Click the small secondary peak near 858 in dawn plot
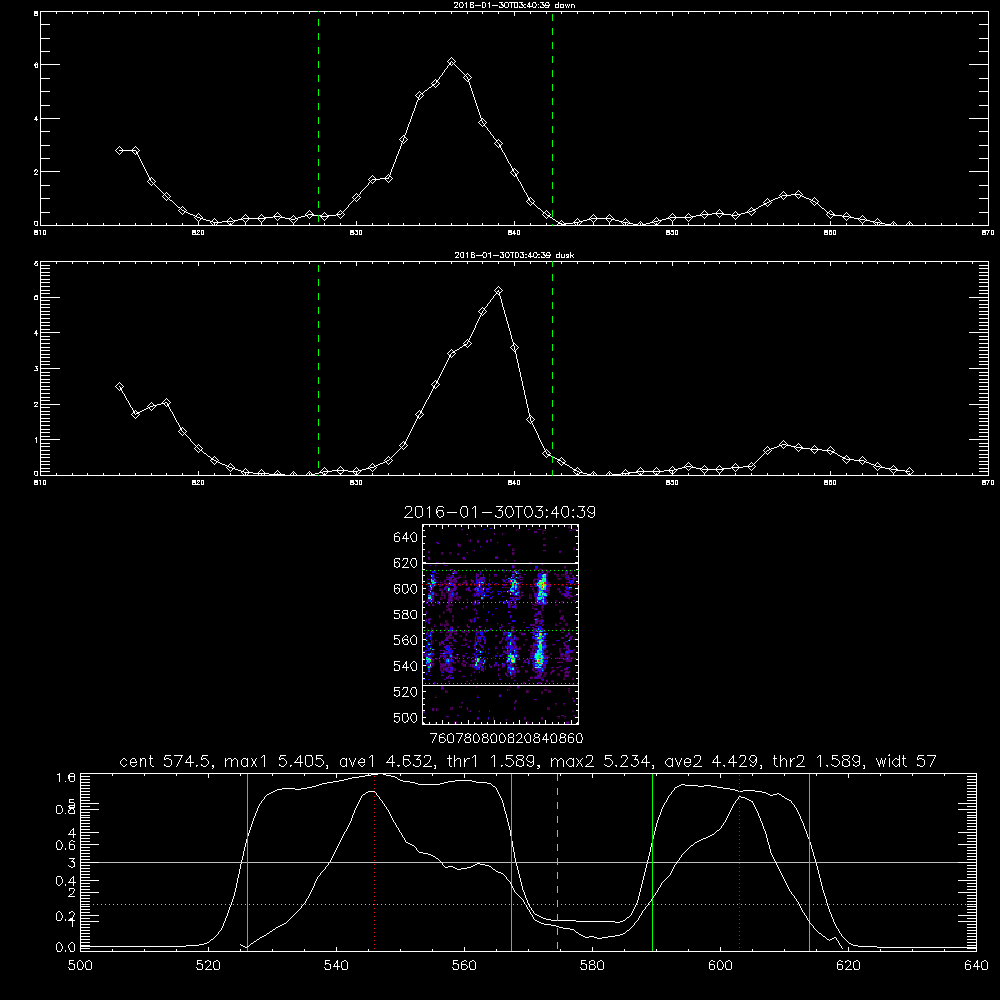The width and height of the screenshot is (1000, 1000). (x=798, y=194)
